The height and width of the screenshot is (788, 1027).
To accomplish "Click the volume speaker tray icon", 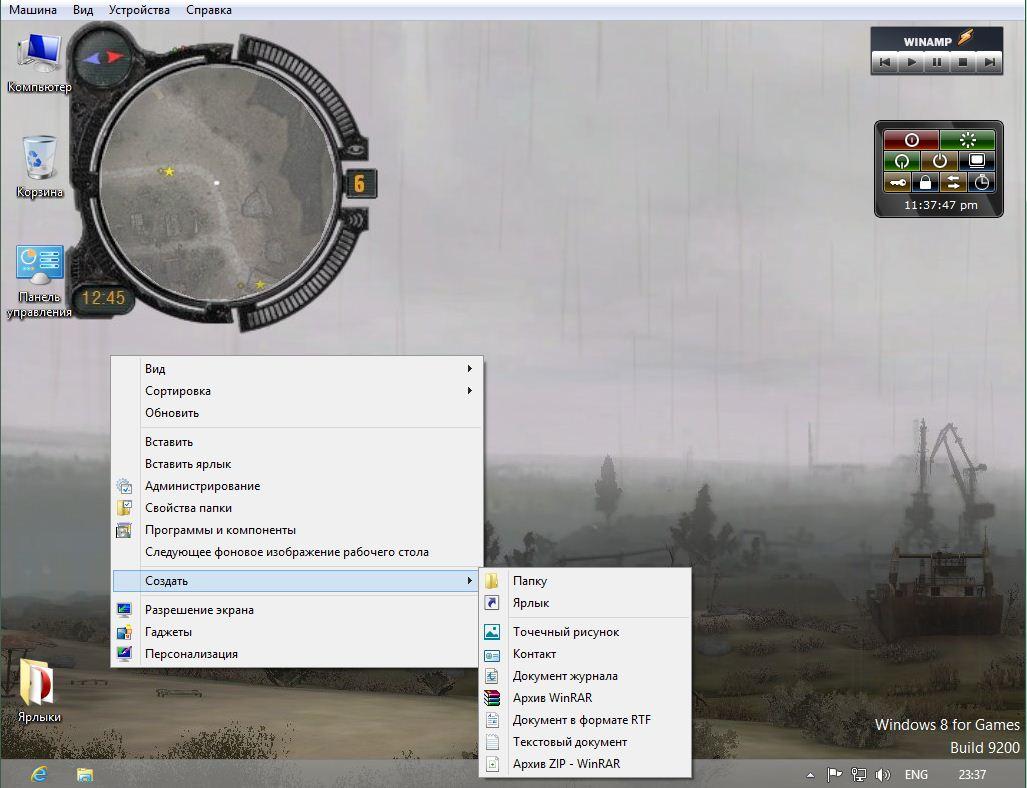I will 882,775.
